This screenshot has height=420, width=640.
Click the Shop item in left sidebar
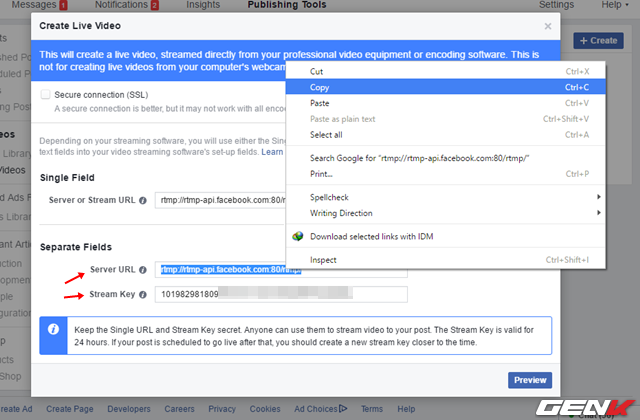point(11,376)
